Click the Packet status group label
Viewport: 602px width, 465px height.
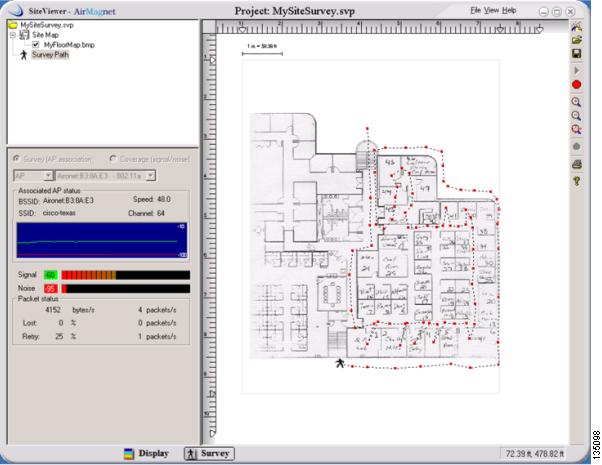click(38, 299)
